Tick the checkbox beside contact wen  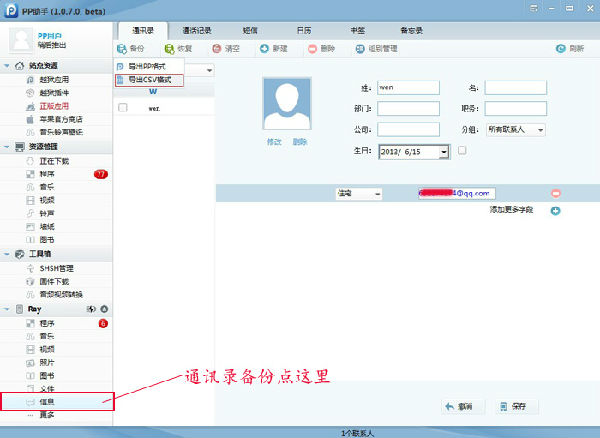[x=123, y=108]
